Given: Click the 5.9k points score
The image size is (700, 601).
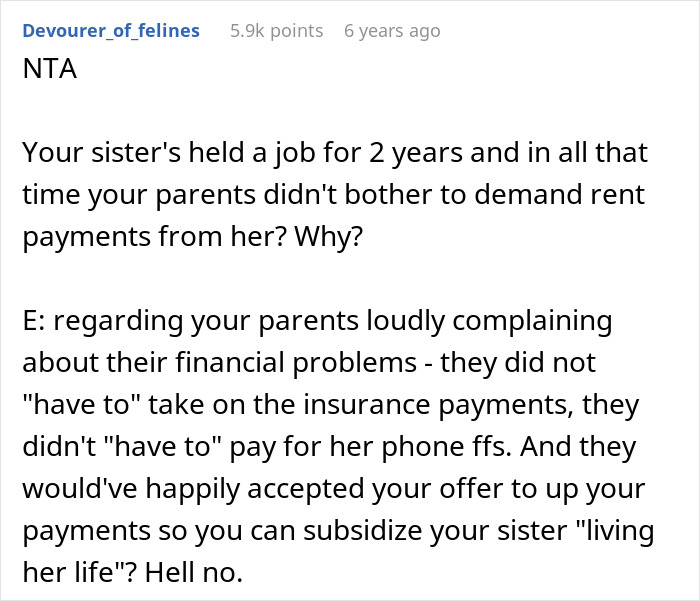Looking at the screenshot, I should click(276, 31).
